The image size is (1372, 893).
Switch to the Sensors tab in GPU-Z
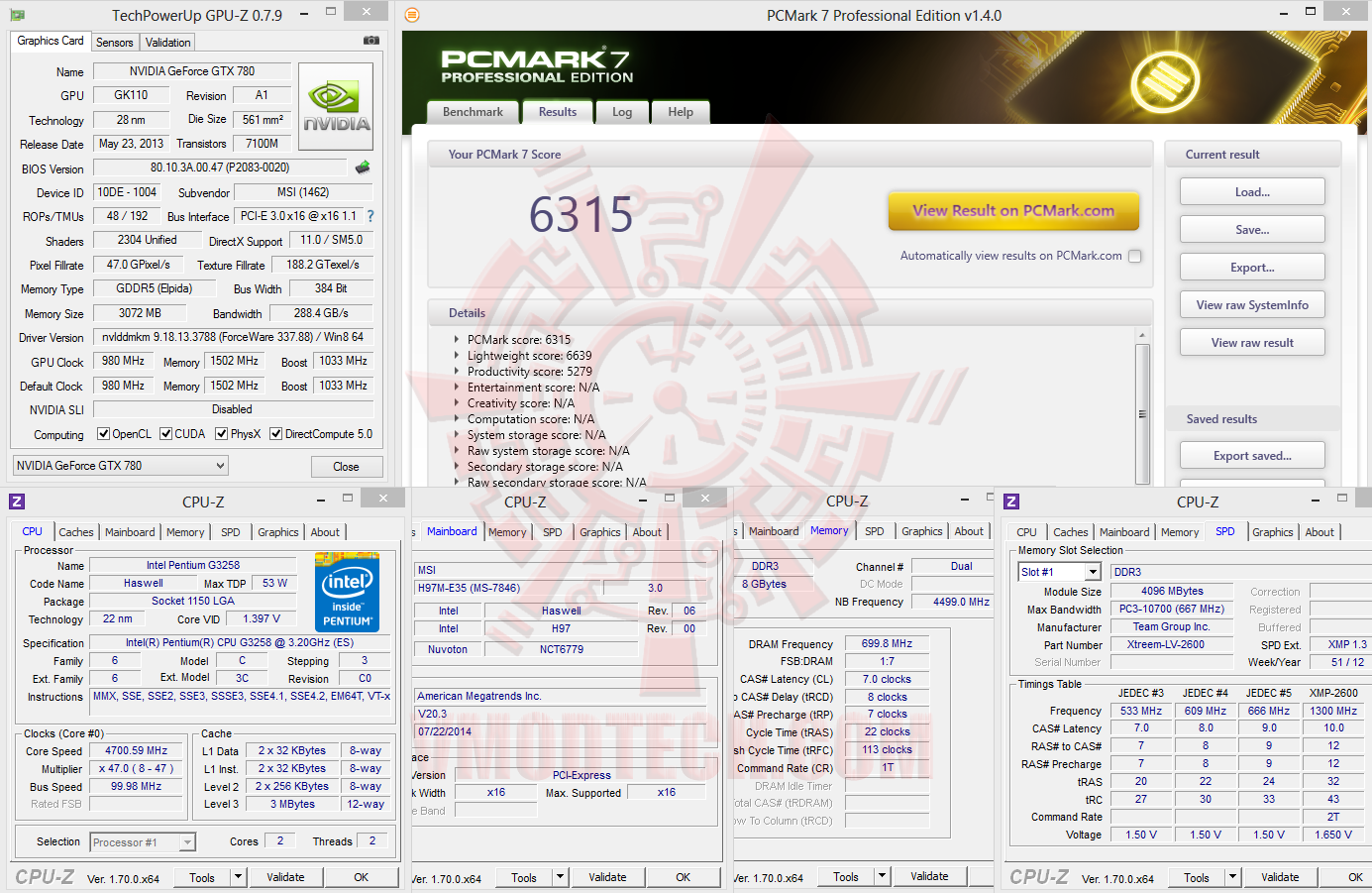pyautogui.click(x=115, y=43)
